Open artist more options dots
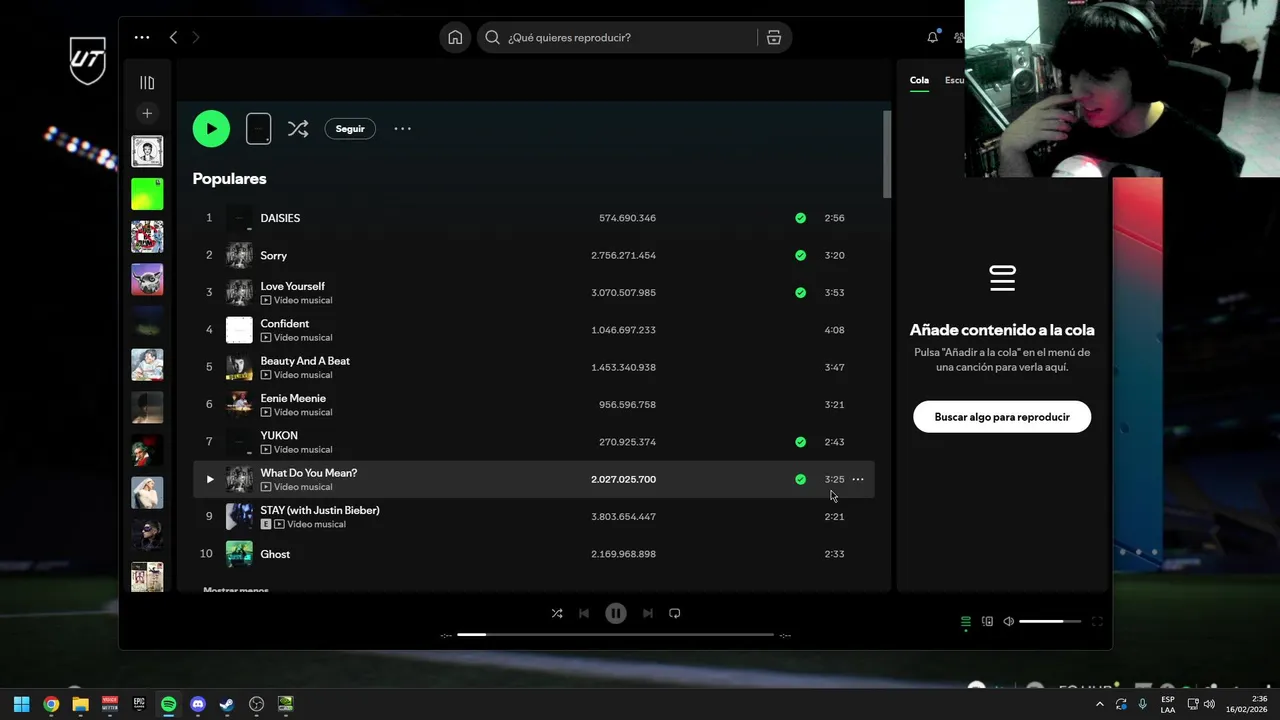The image size is (1280, 720). [x=402, y=128]
